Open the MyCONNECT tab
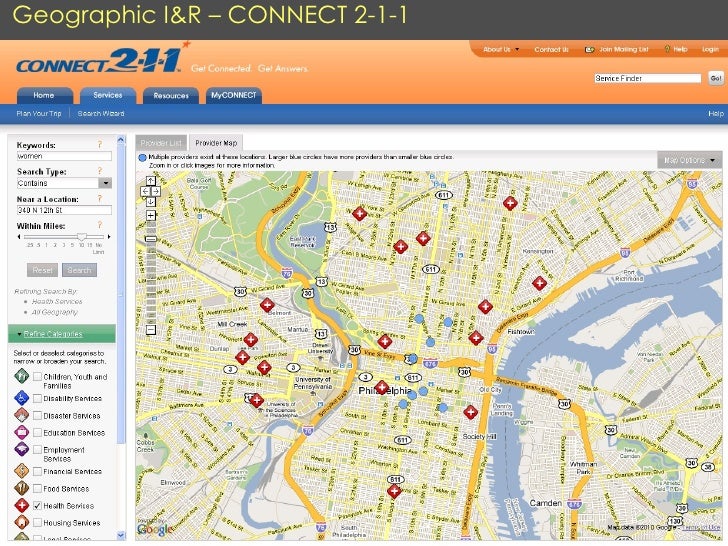The height and width of the screenshot is (546, 728). 234,95
